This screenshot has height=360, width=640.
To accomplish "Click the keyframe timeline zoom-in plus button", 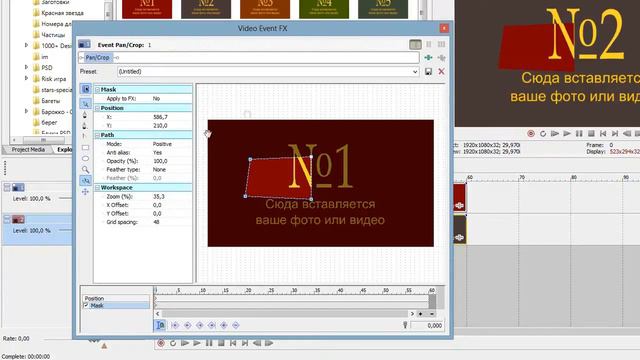I will tap(420, 314).
